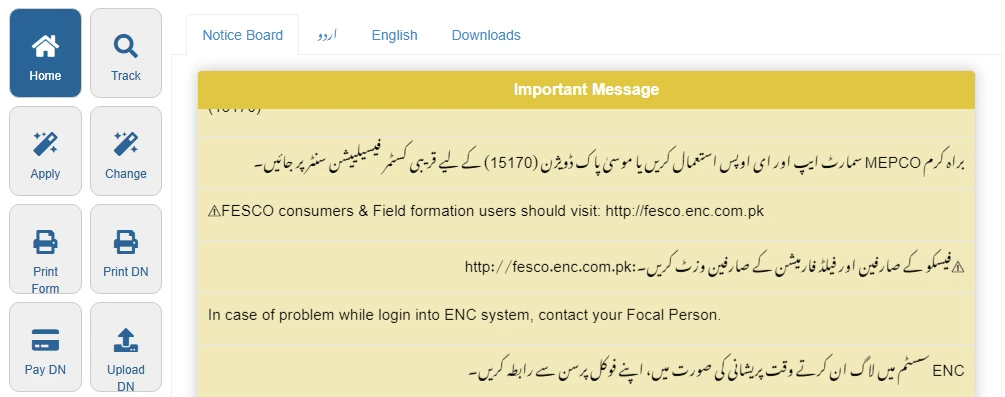The image size is (1005, 397).
Task: Click the Urdu ENC system login notice
Action: pos(715,371)
